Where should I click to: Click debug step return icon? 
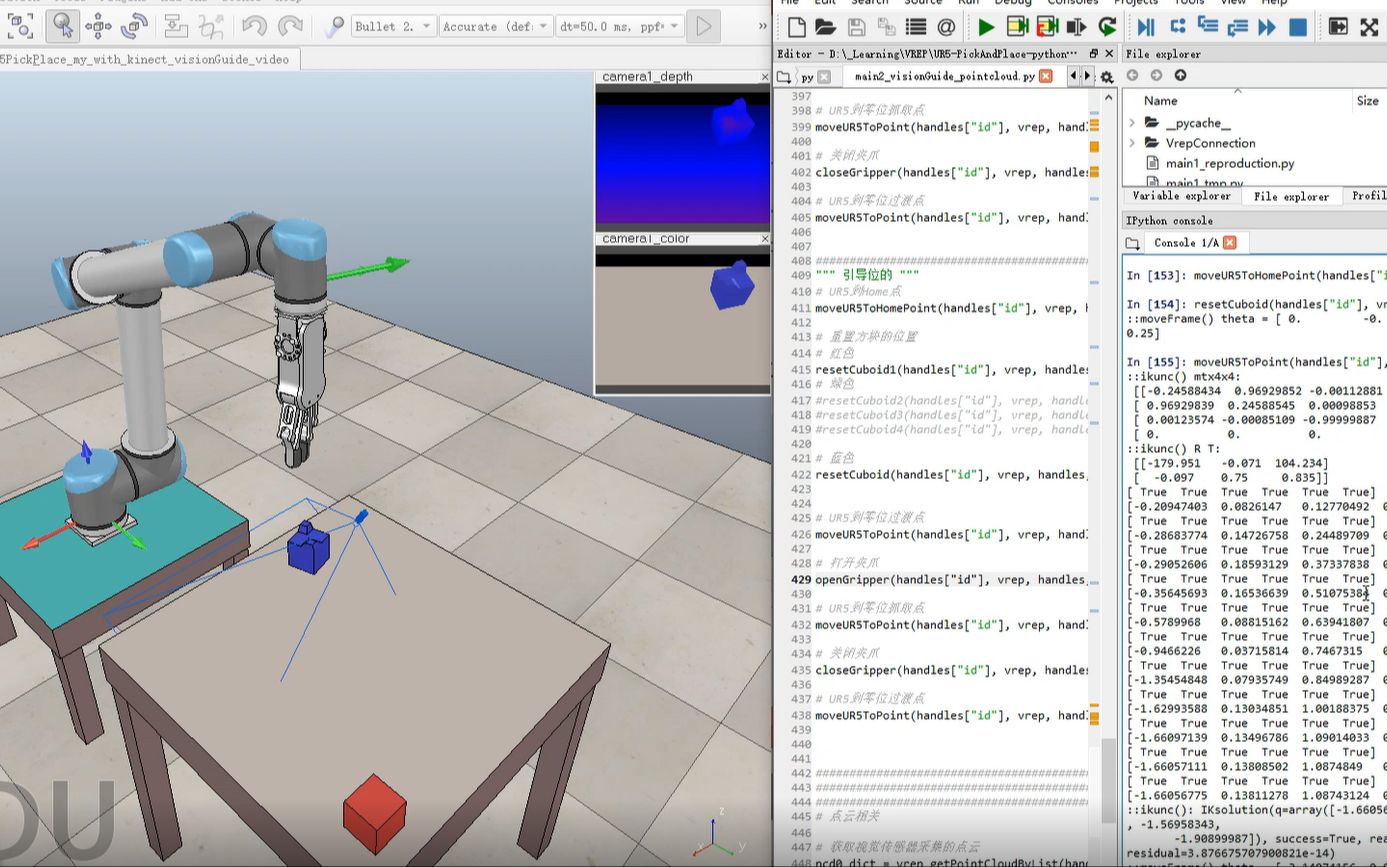[x=1237, y=27]
